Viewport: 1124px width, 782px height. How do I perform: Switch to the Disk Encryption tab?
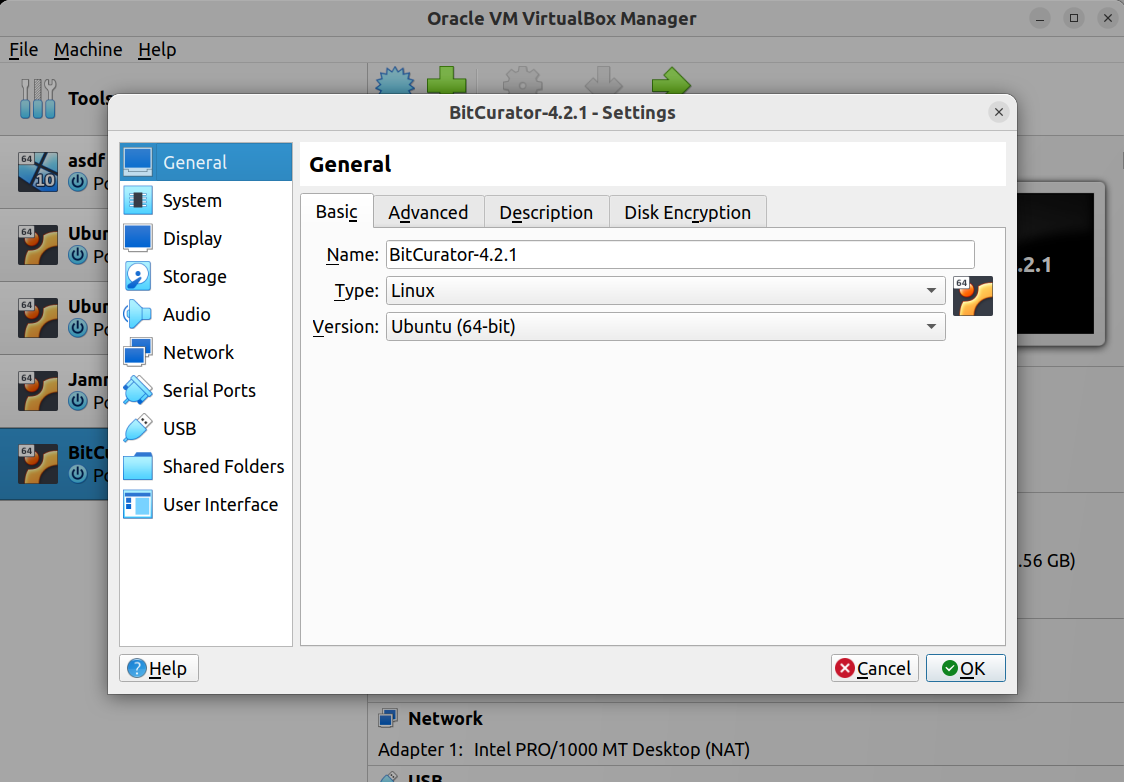687,212
